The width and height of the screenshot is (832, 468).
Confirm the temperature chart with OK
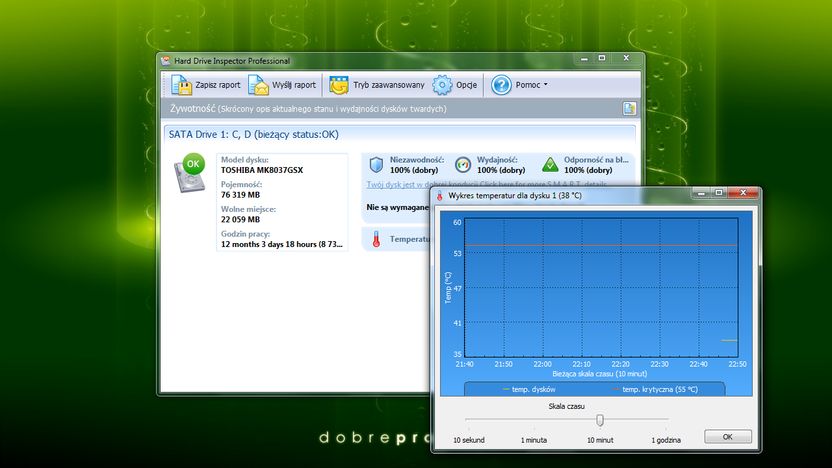[727, 437]
